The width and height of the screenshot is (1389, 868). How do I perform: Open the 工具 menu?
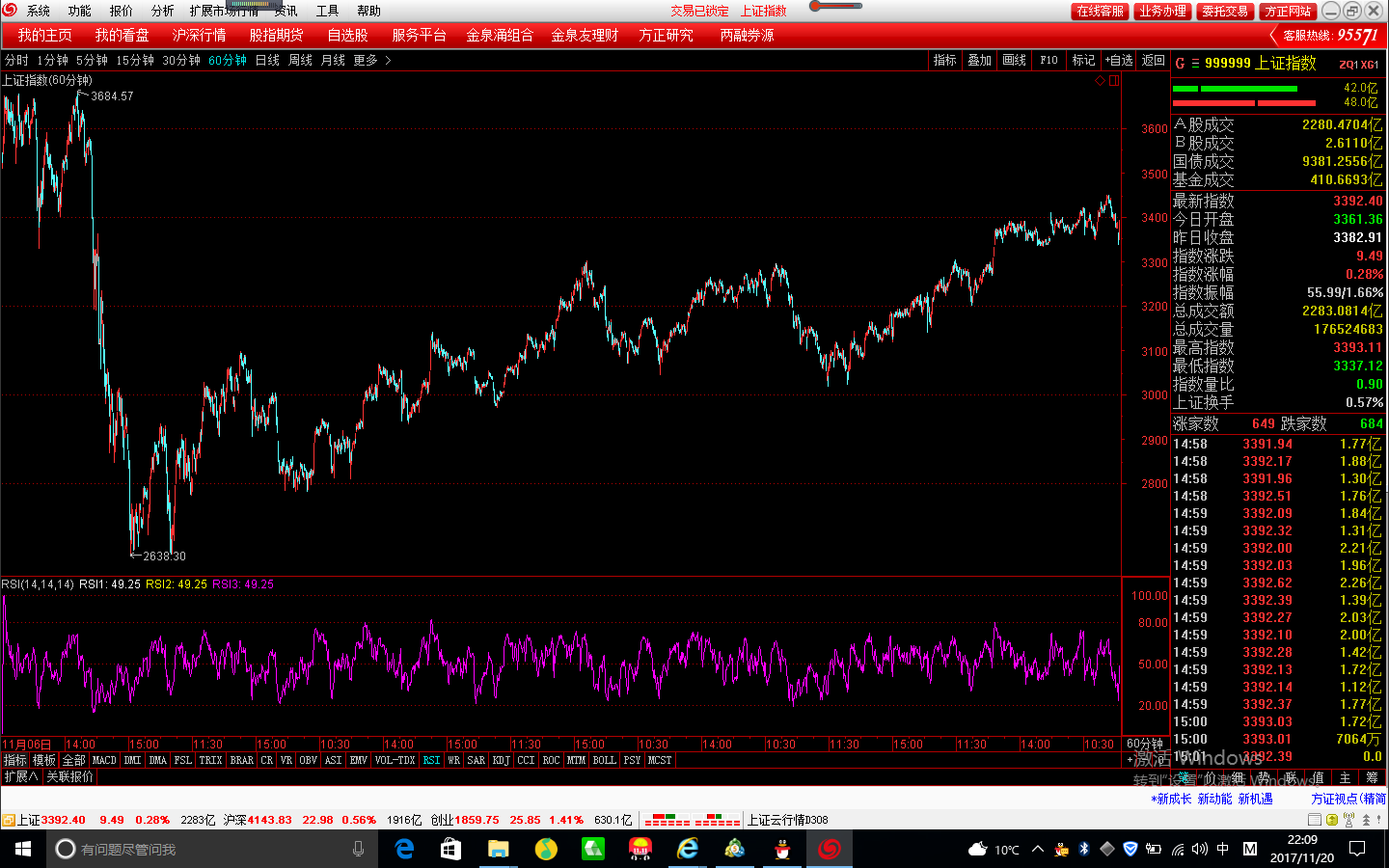click(327, 11)
